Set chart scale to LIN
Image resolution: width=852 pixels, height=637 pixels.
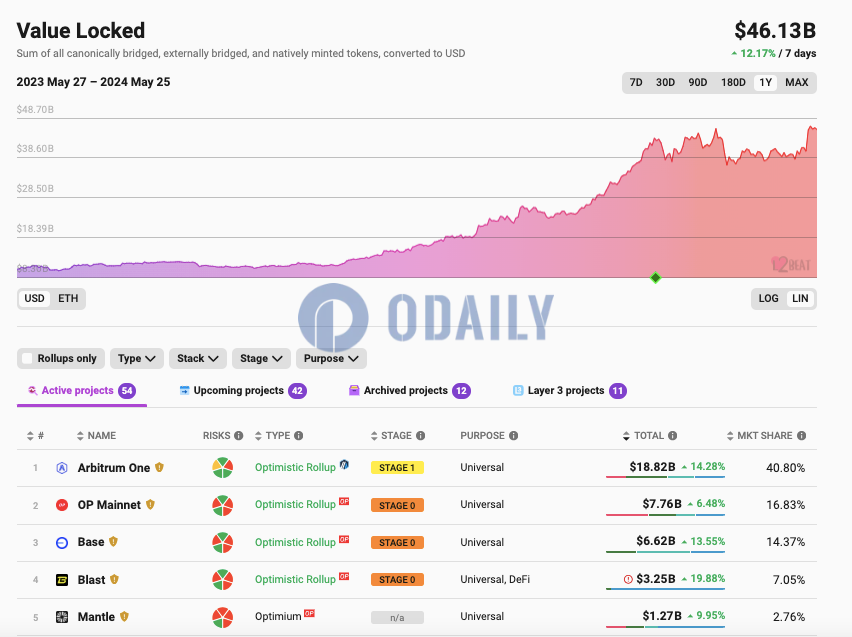tap(800, 298)
